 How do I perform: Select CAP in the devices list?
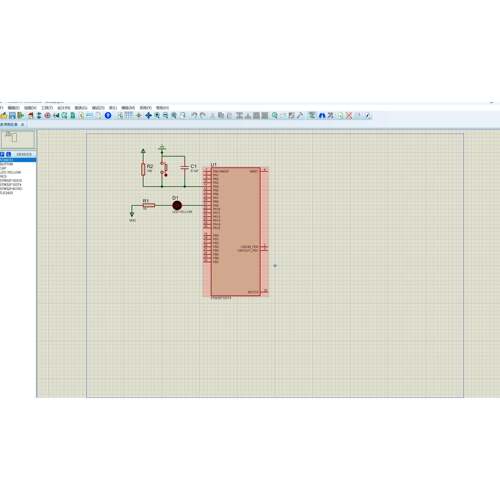point(3,168)
